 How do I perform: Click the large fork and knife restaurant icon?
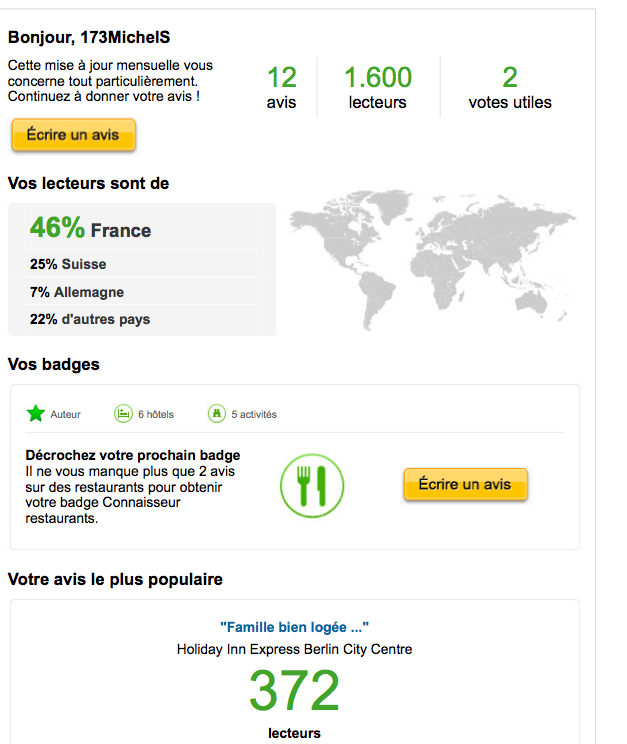click(x=311, y=485)
